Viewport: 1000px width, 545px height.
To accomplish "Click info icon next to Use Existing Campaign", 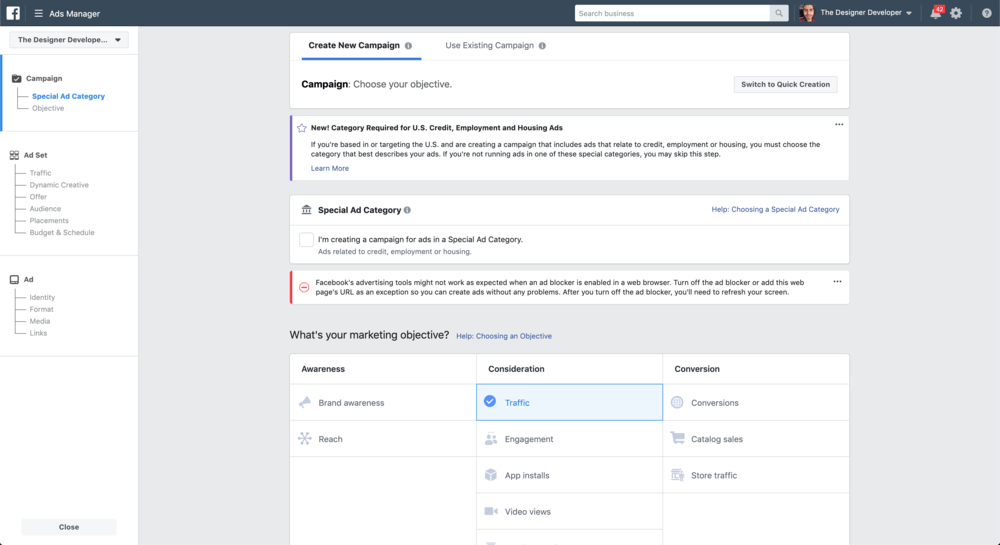I will point(542,46).
